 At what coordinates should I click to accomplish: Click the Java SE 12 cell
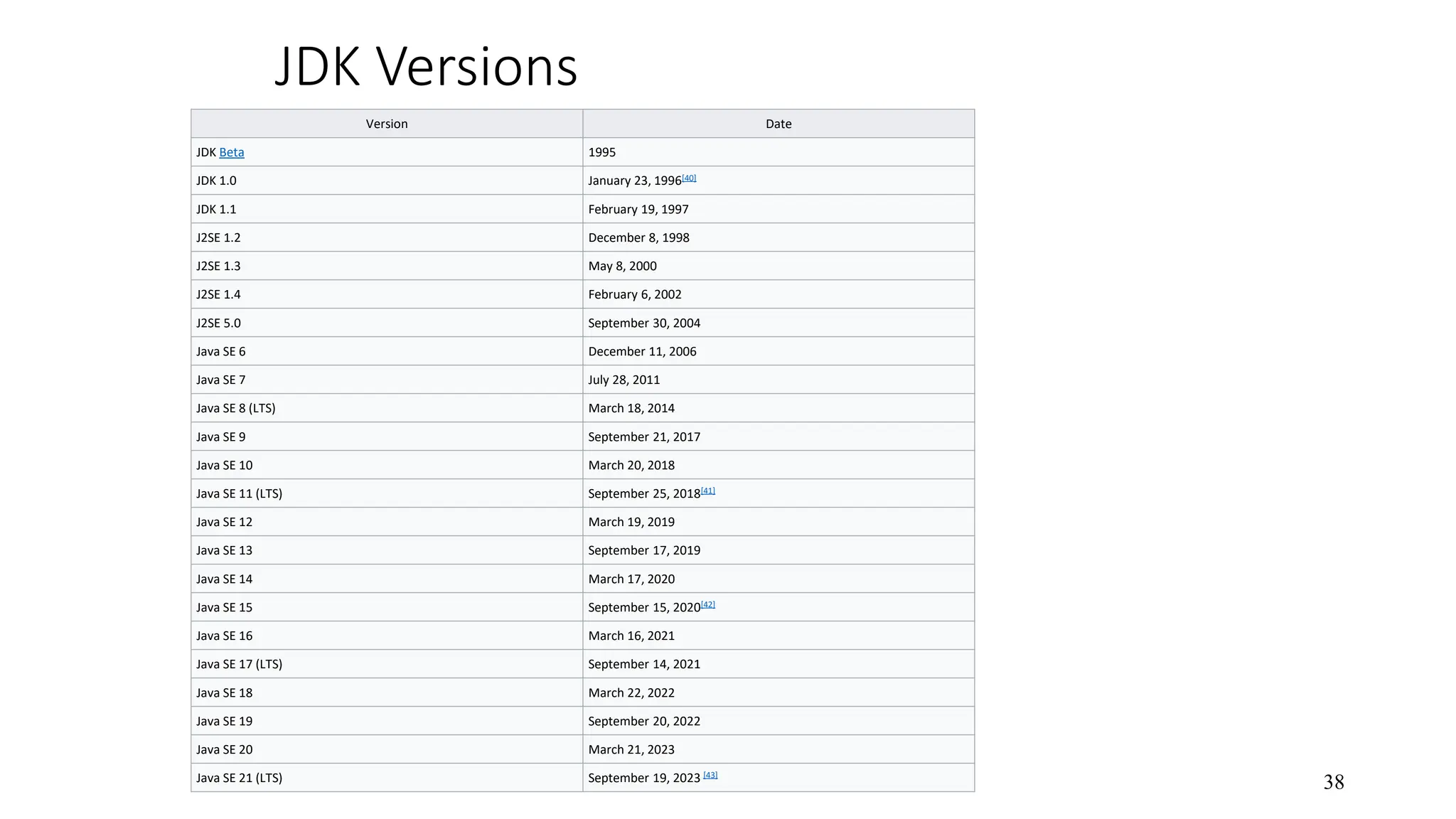click(x=387, y=522)
